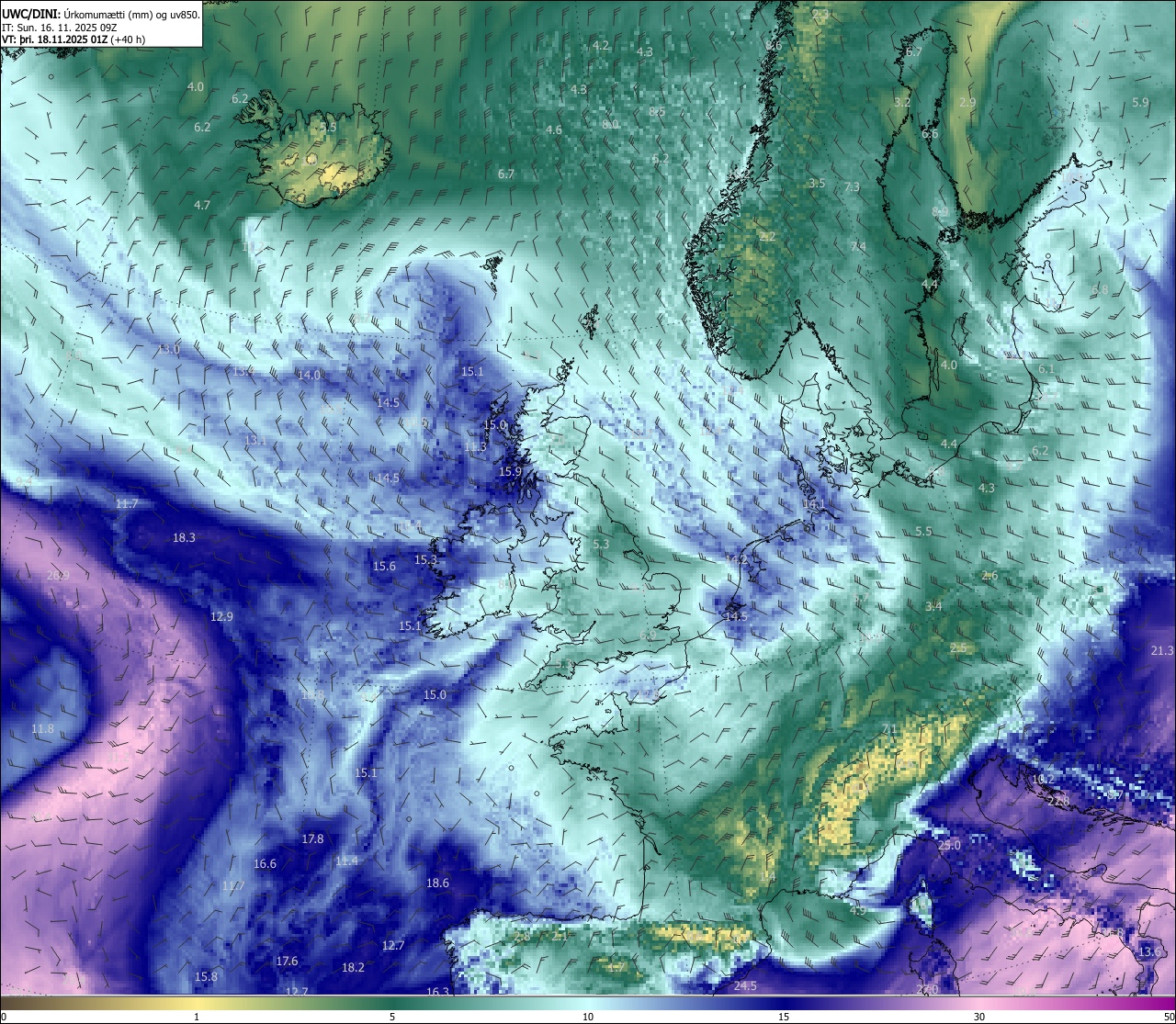1176x1024 pixels.
Task: Click the '13.6' value label
Action: click(x=1149, y=952)
